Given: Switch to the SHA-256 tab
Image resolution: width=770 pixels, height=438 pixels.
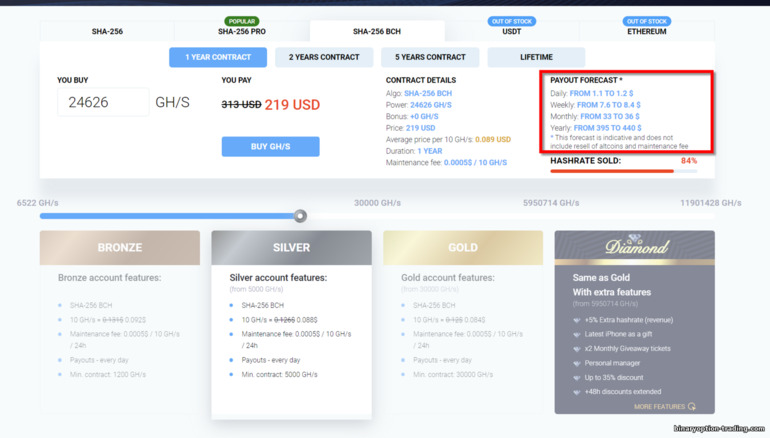Looking at the screenshot, I should [x=107, y=31].
